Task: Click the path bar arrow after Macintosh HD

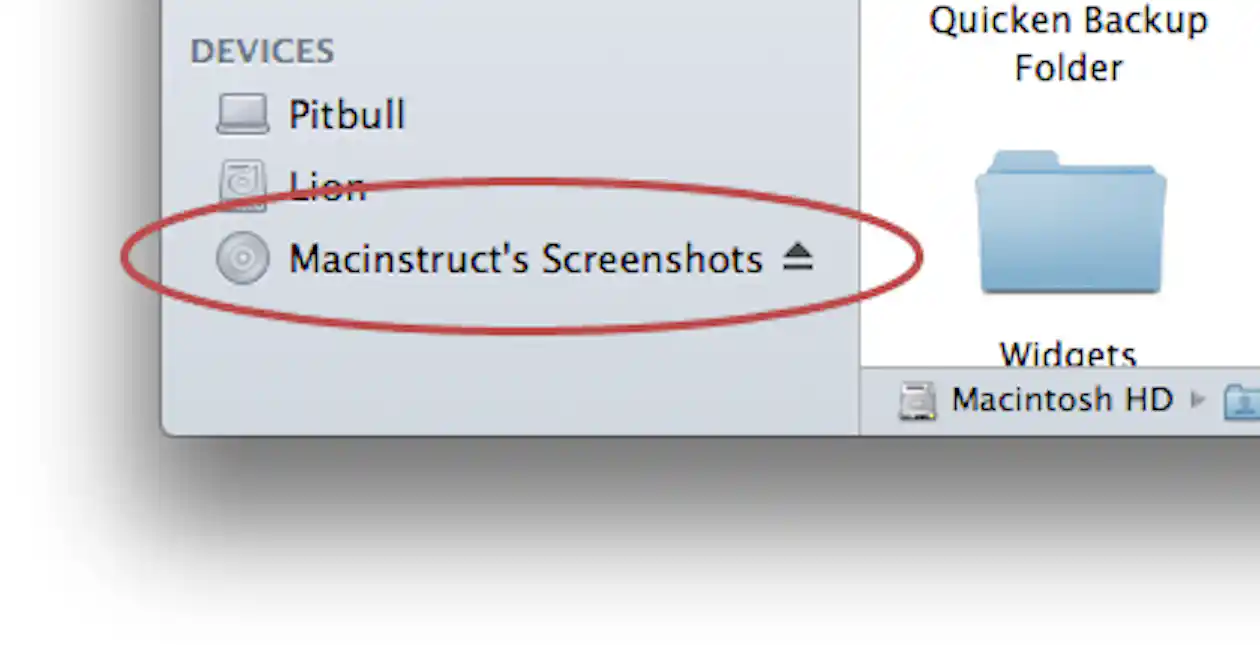Action: click(1198, 401)
